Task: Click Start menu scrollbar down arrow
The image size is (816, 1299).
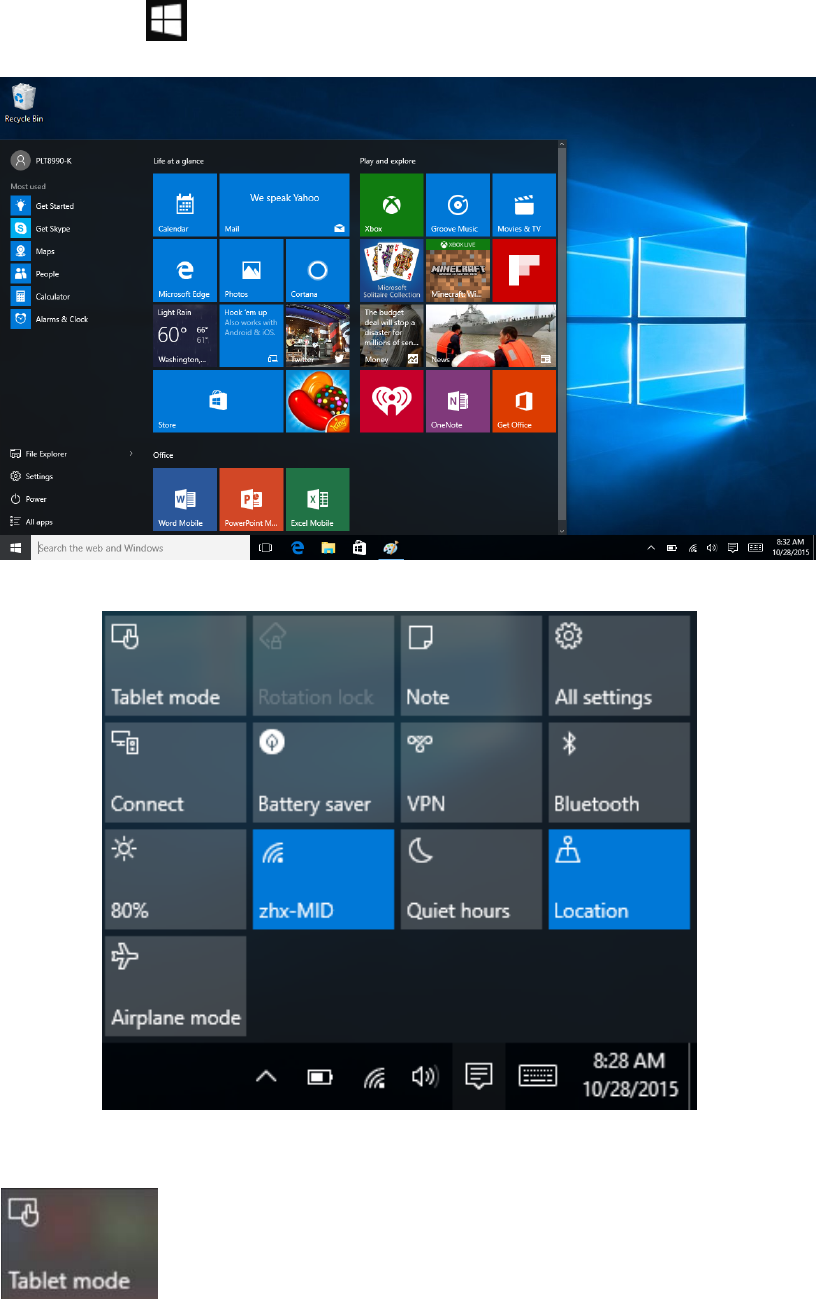Action: (562, 530)
